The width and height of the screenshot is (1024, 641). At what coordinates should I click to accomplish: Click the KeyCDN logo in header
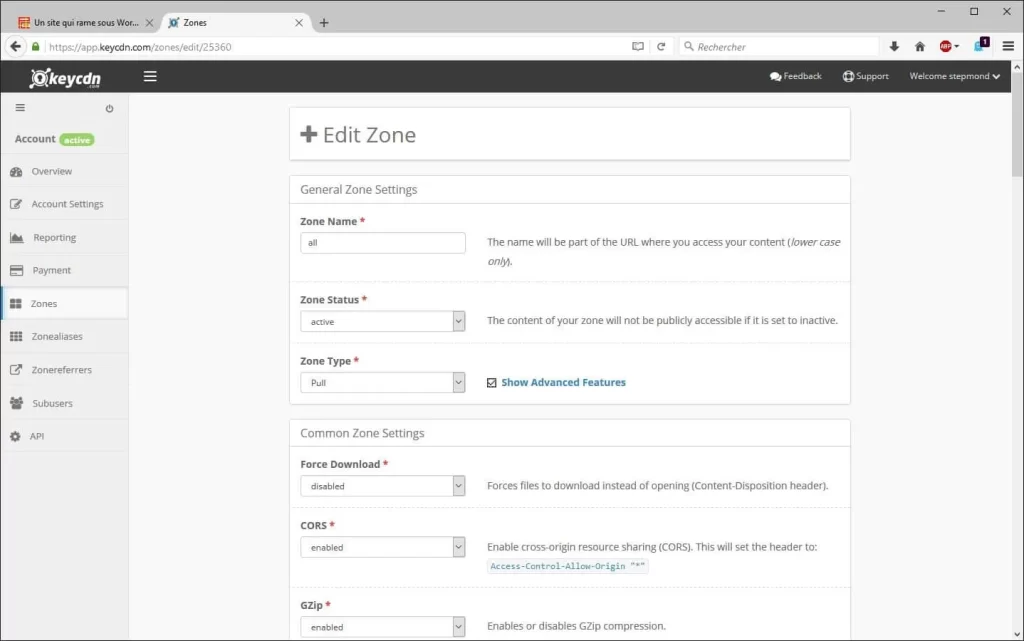click(x=65, y=78)
